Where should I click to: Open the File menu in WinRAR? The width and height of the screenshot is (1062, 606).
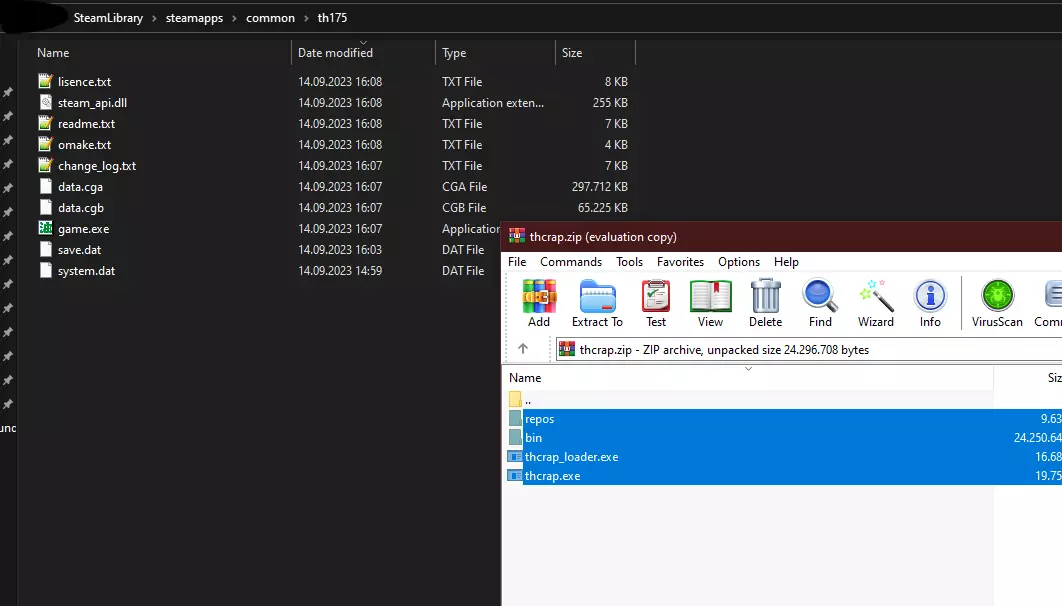click(x=517, y=262)
